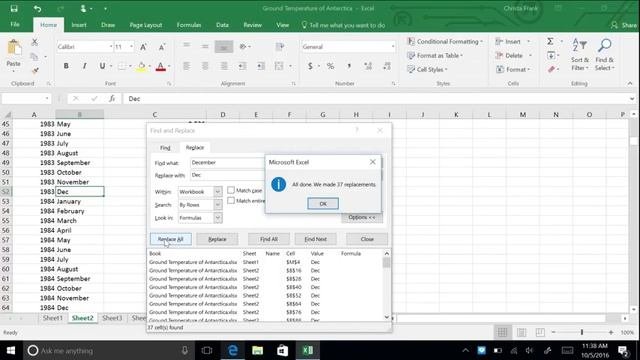Click the Insert Function fx icon
Screen dimensions: 640x360
click(x=112, y=98)
